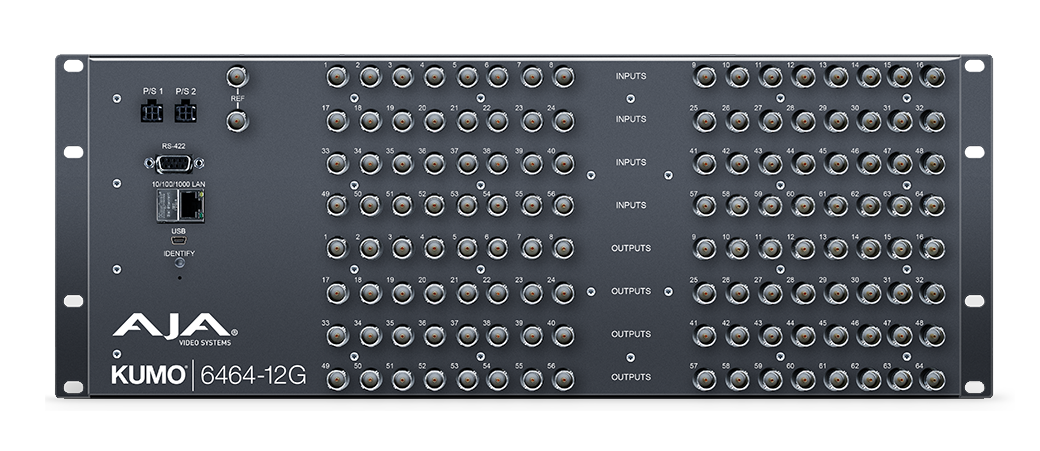Click output BNC connector 25
Screen dimensions: 1040x451
[705, 292]
